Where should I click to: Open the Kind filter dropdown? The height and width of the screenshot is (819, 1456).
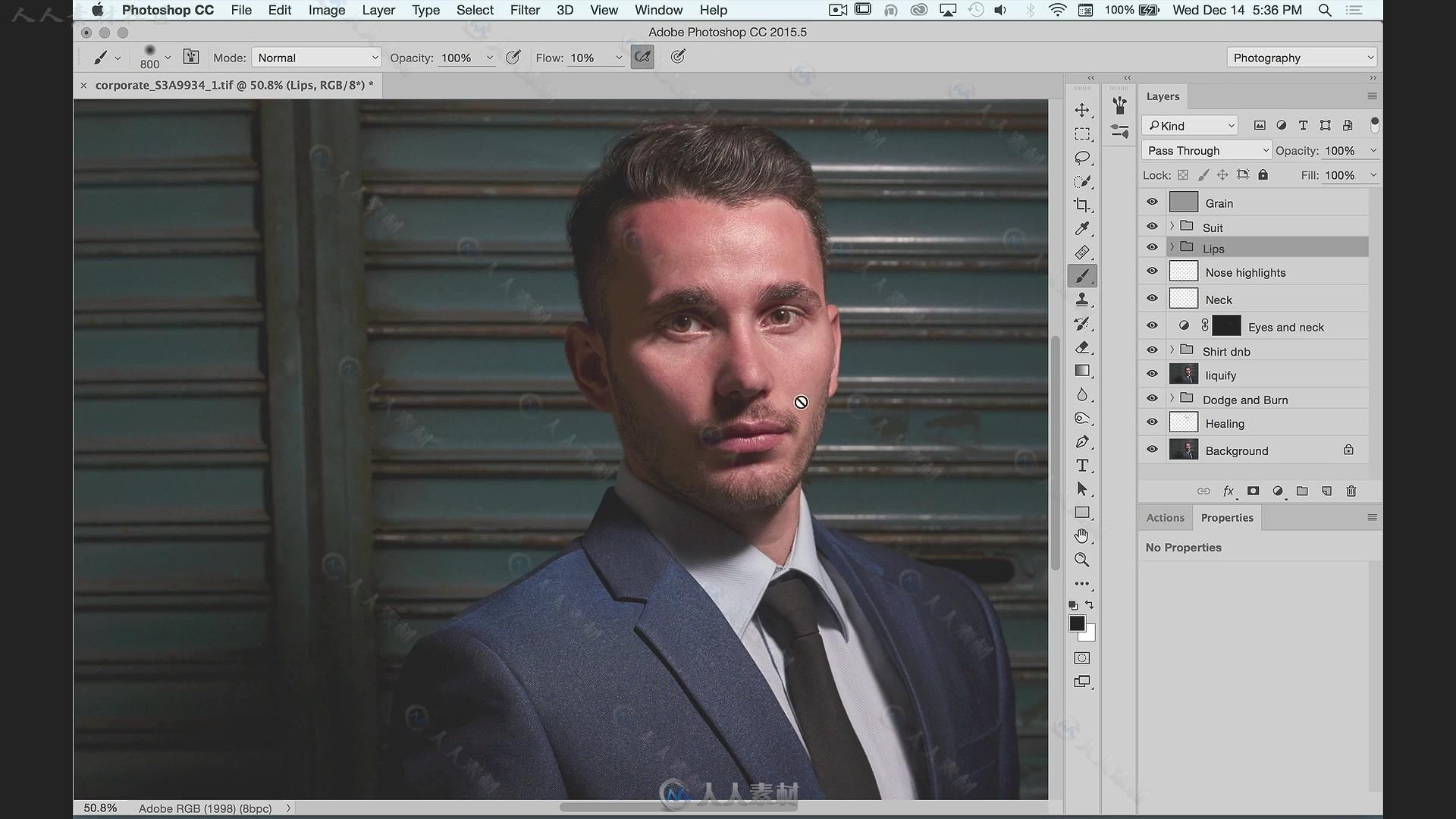(x=1189, y=125)
